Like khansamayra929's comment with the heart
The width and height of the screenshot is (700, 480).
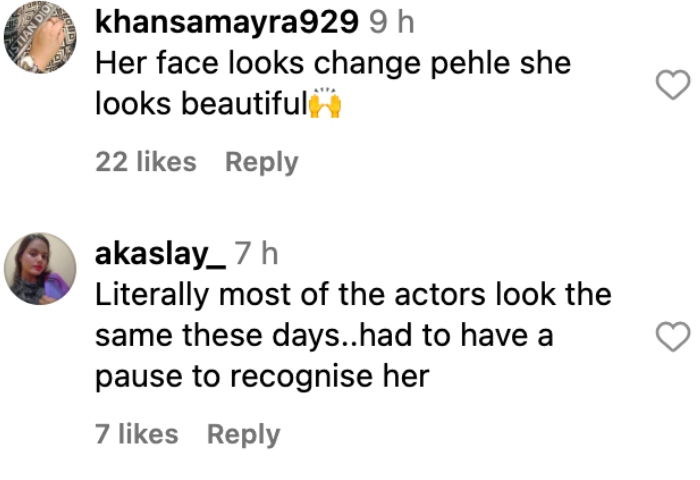[x=672, y=86]
